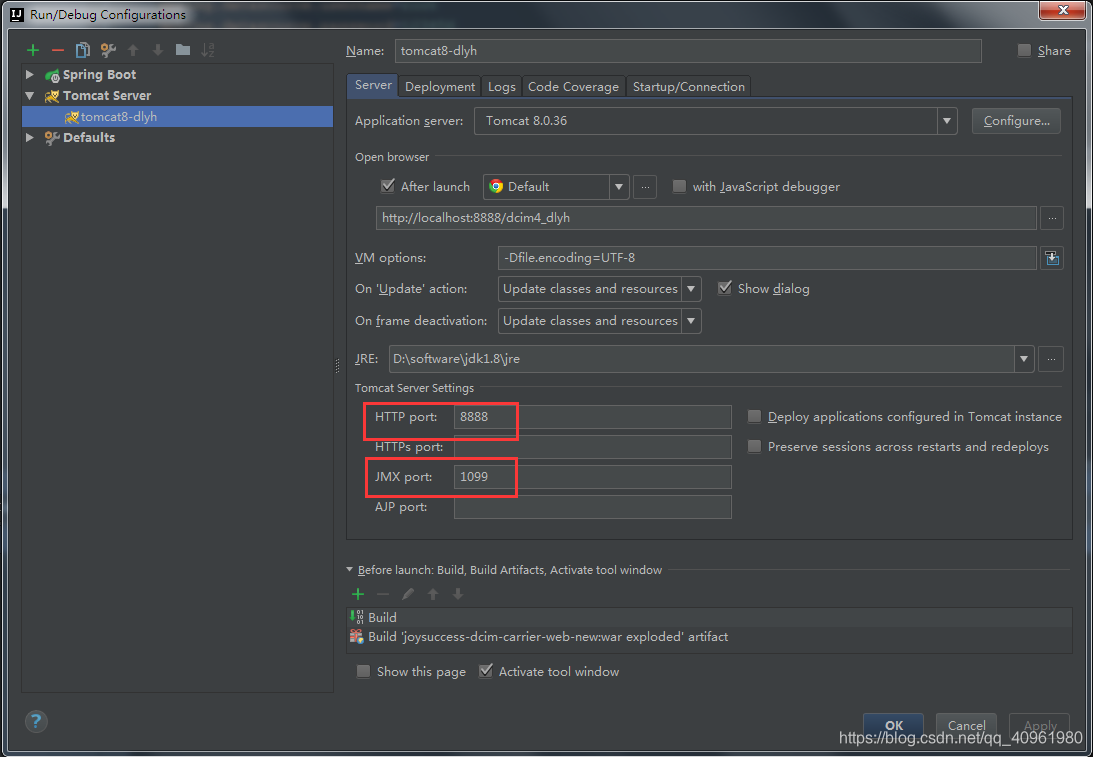
Task: Click the Spring Boot leaf icon
Action: click(x=52, y=75)
